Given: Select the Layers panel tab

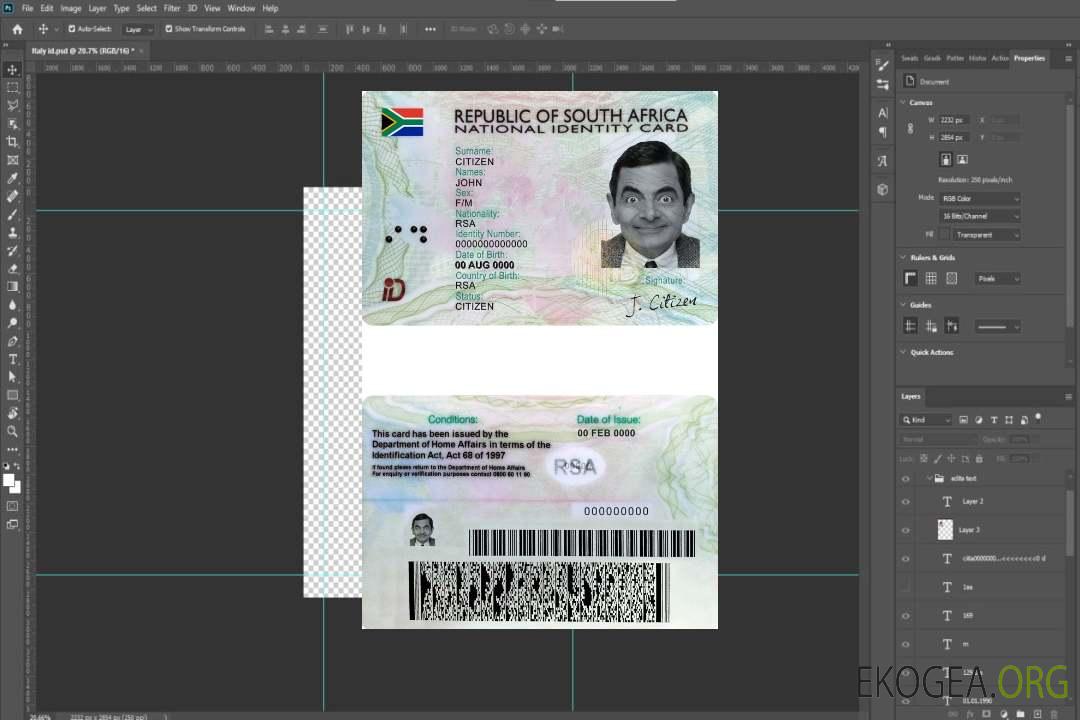Looking at the screenshot, I should [x=911, y=396].
